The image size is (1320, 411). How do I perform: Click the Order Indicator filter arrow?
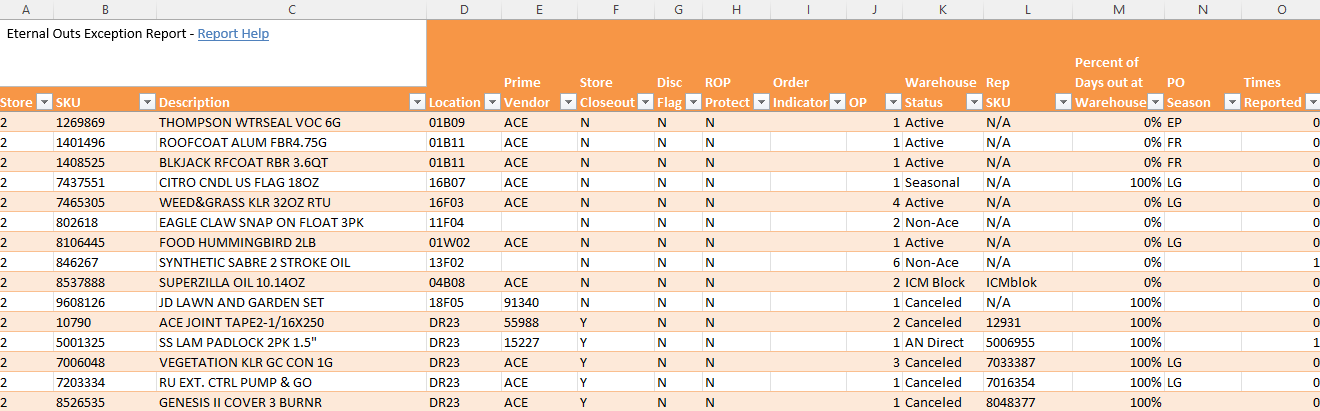point(836,102)
